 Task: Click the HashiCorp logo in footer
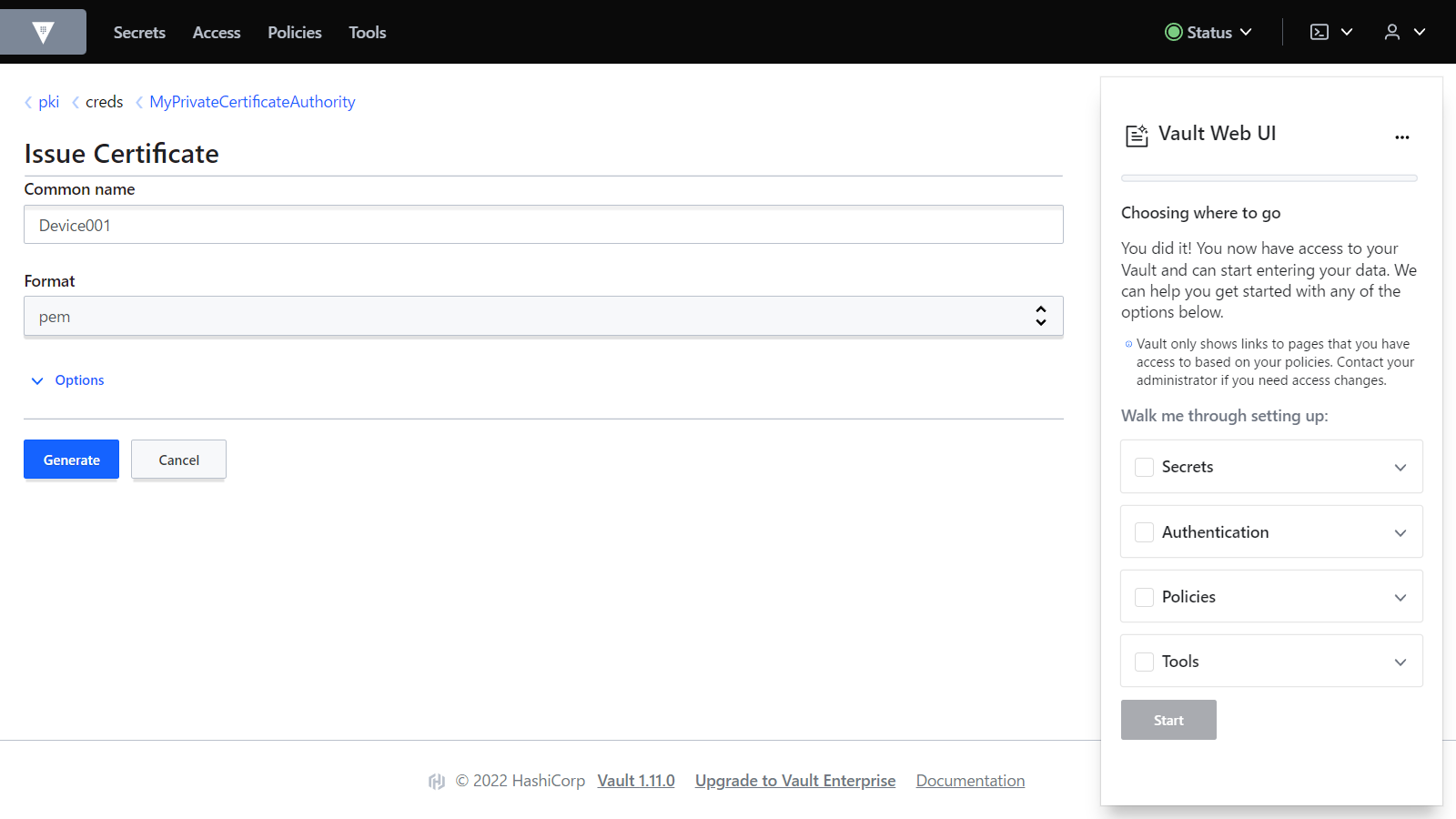(x=437, y=781)
